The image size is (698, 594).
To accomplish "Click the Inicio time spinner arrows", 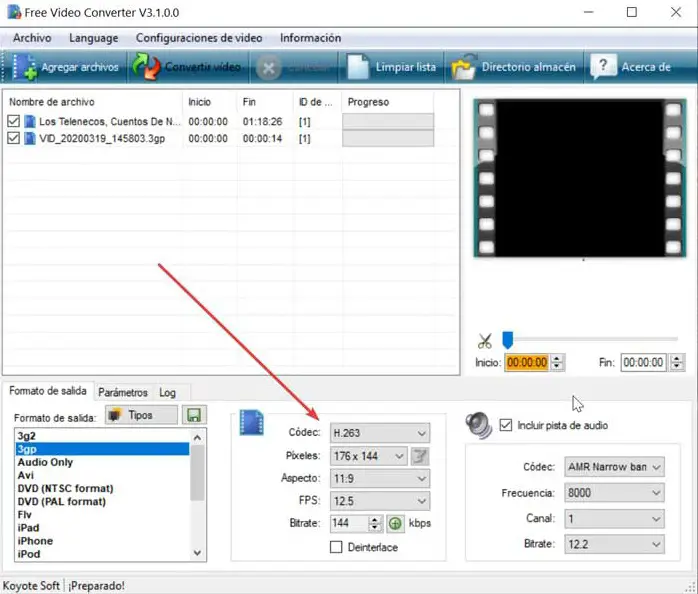I will pos(557,362).
